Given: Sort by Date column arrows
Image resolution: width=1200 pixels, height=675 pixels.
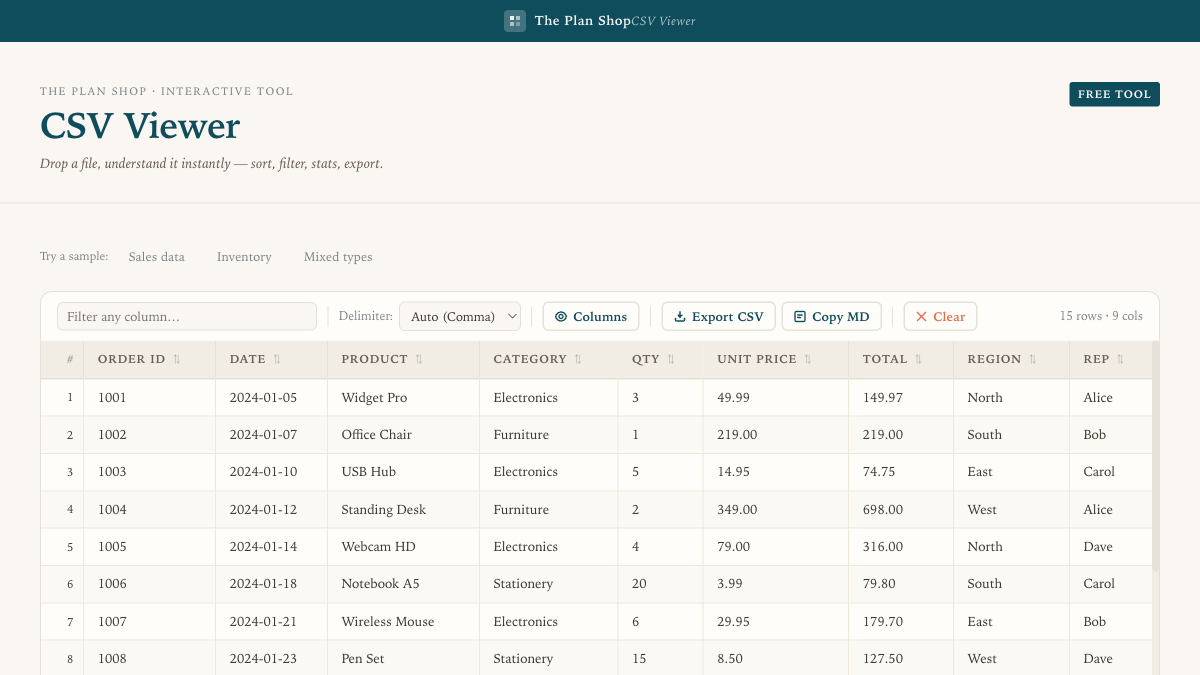Looking at the screenshot, I should (277, 359).
